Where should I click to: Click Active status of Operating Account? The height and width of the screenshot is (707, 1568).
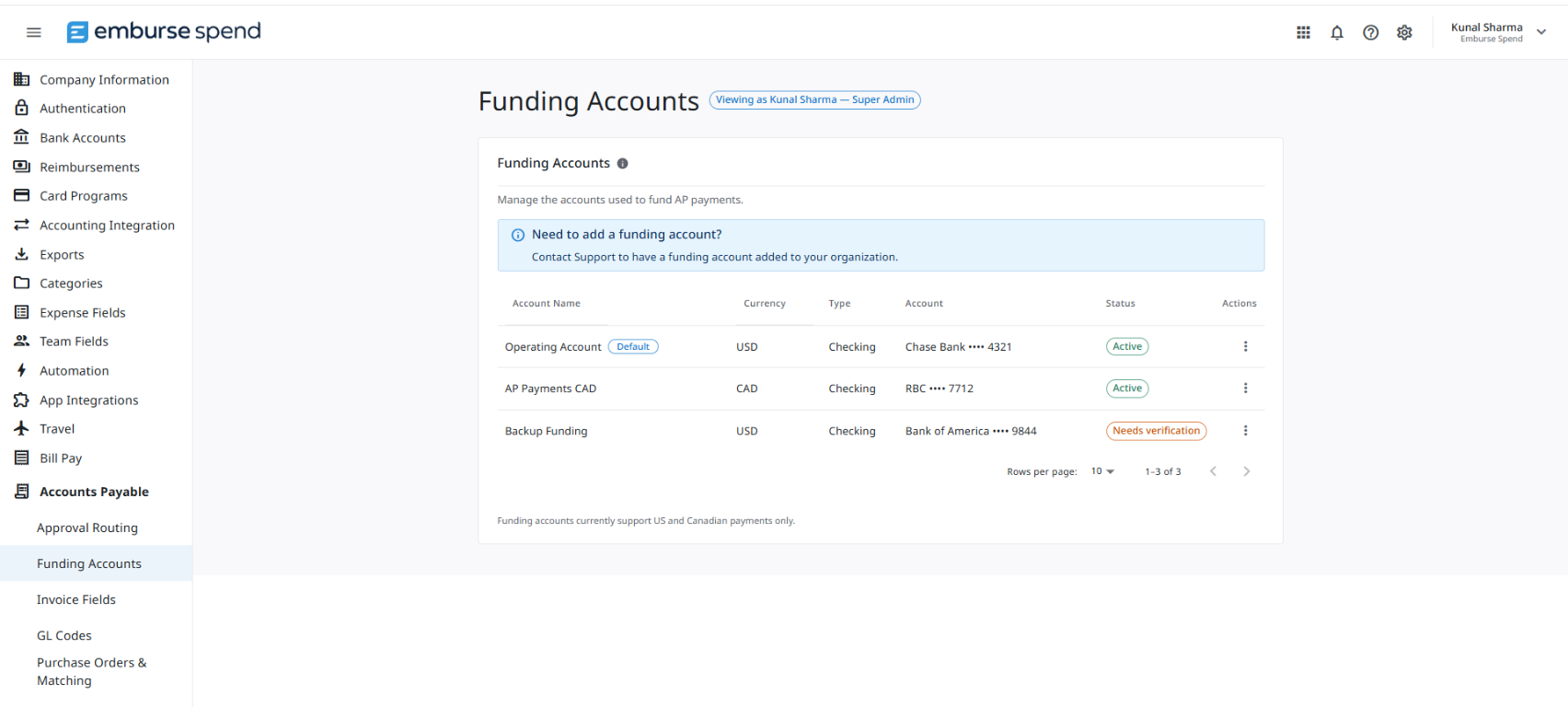pos(1127,346)
